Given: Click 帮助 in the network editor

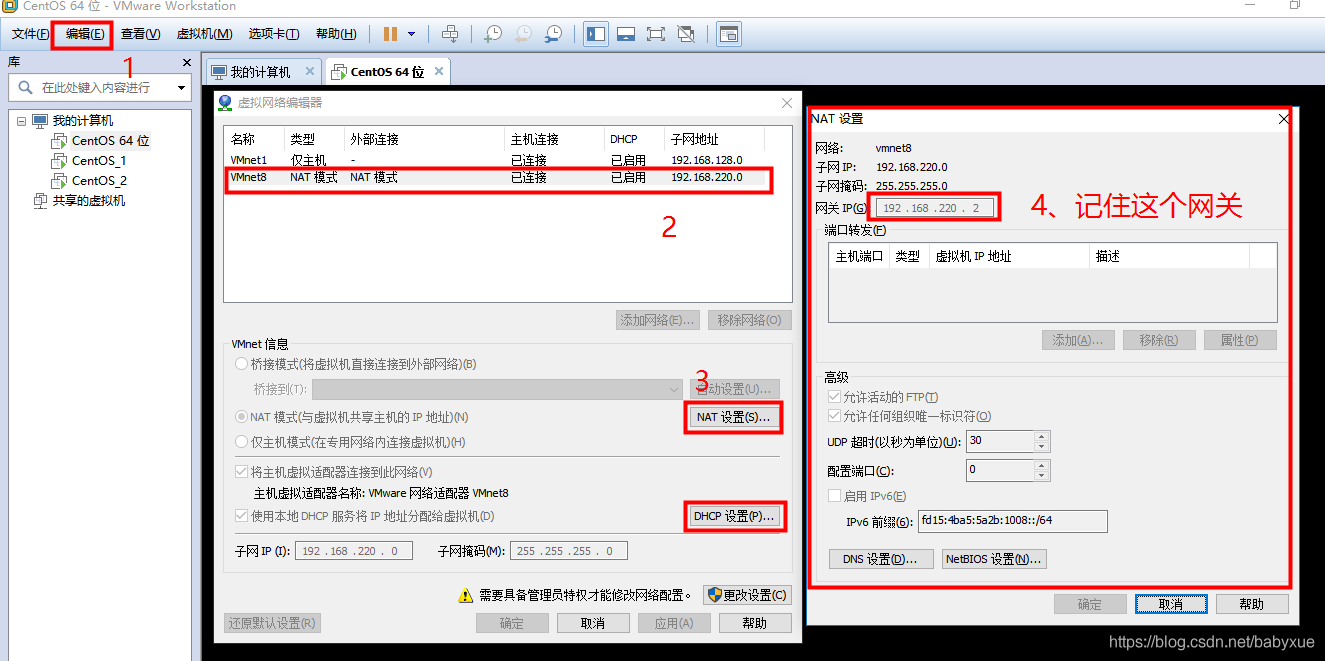Looking at the screenshot, I should pyautogui.click(x=755, y=623).
